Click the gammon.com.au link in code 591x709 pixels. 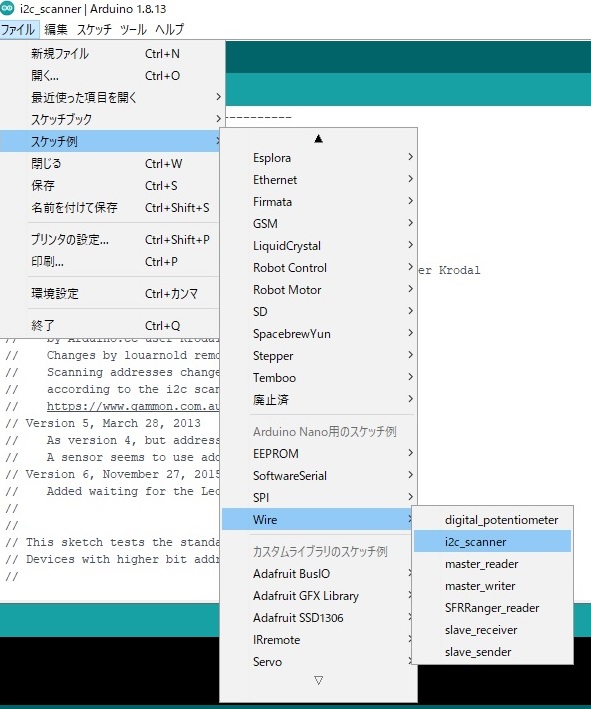pos(133,406)
